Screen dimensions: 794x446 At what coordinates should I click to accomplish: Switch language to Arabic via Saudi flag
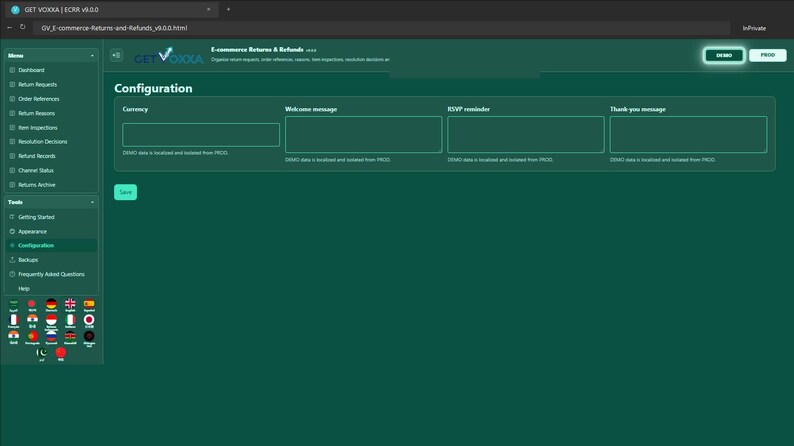click(14, 305)
